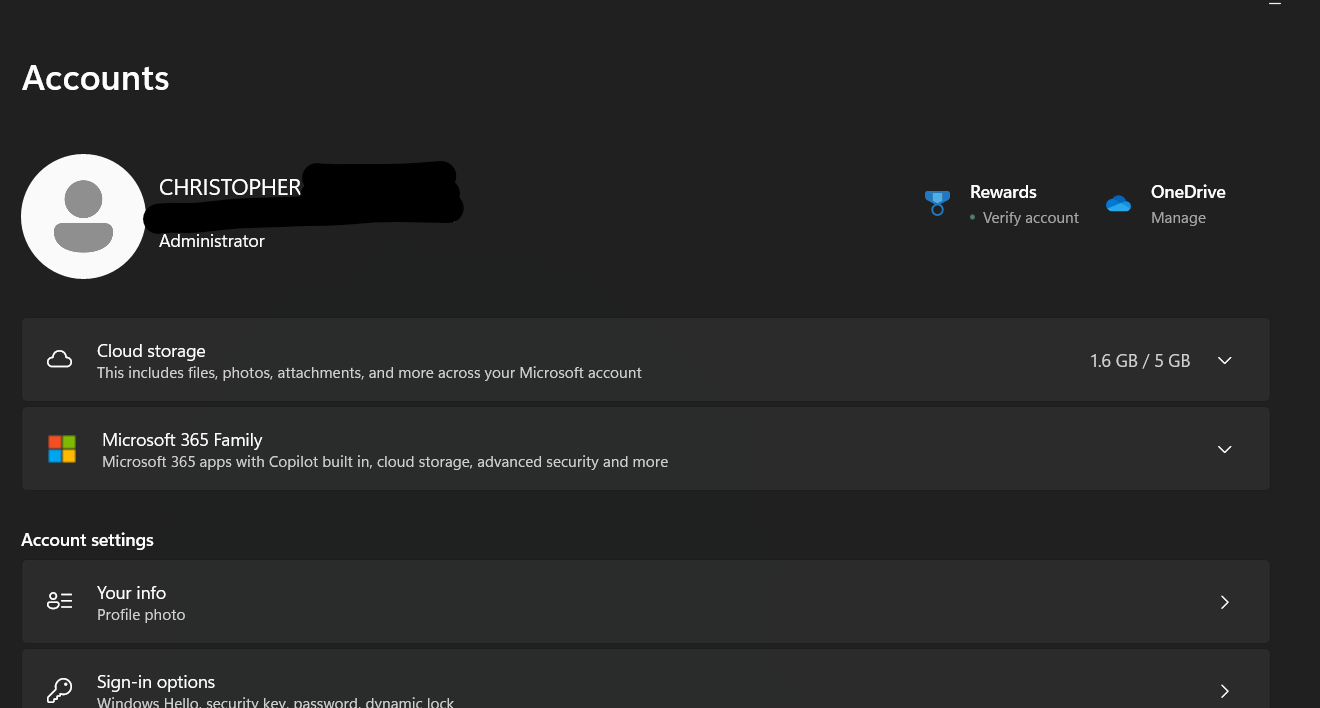Click the Account settings section heading

pos(88,540)
